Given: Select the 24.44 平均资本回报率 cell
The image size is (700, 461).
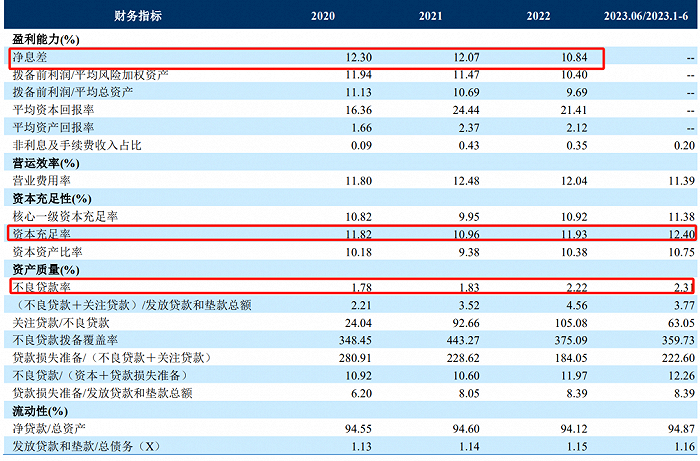Looking at the screenshot, I should click(466, 110).
